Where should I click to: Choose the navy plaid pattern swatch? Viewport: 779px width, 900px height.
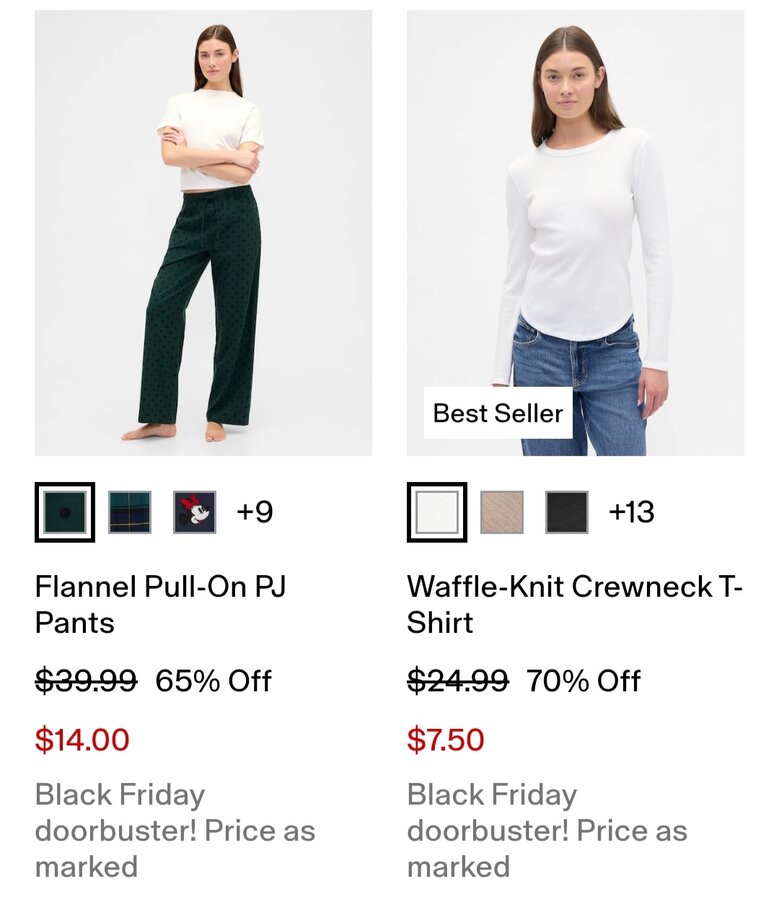130,512
